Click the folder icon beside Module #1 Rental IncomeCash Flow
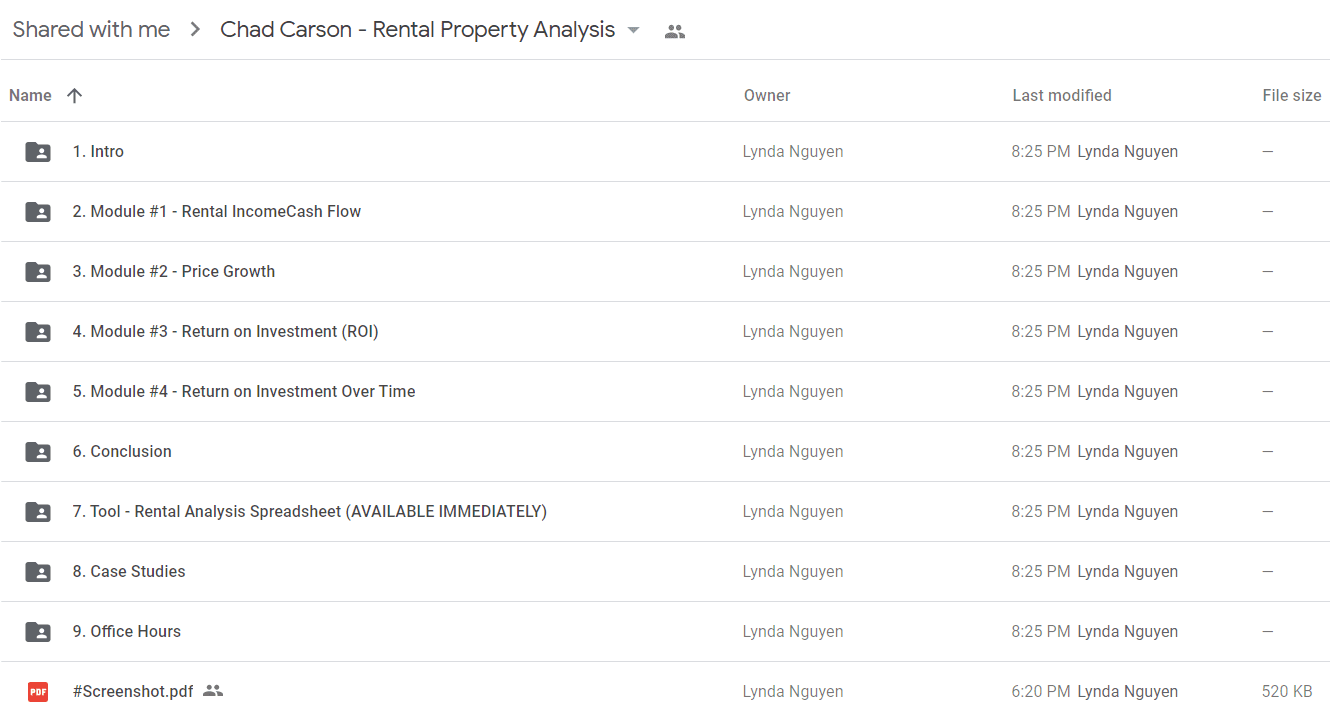The image size is (1330, 712). click(x=38, y=212)
